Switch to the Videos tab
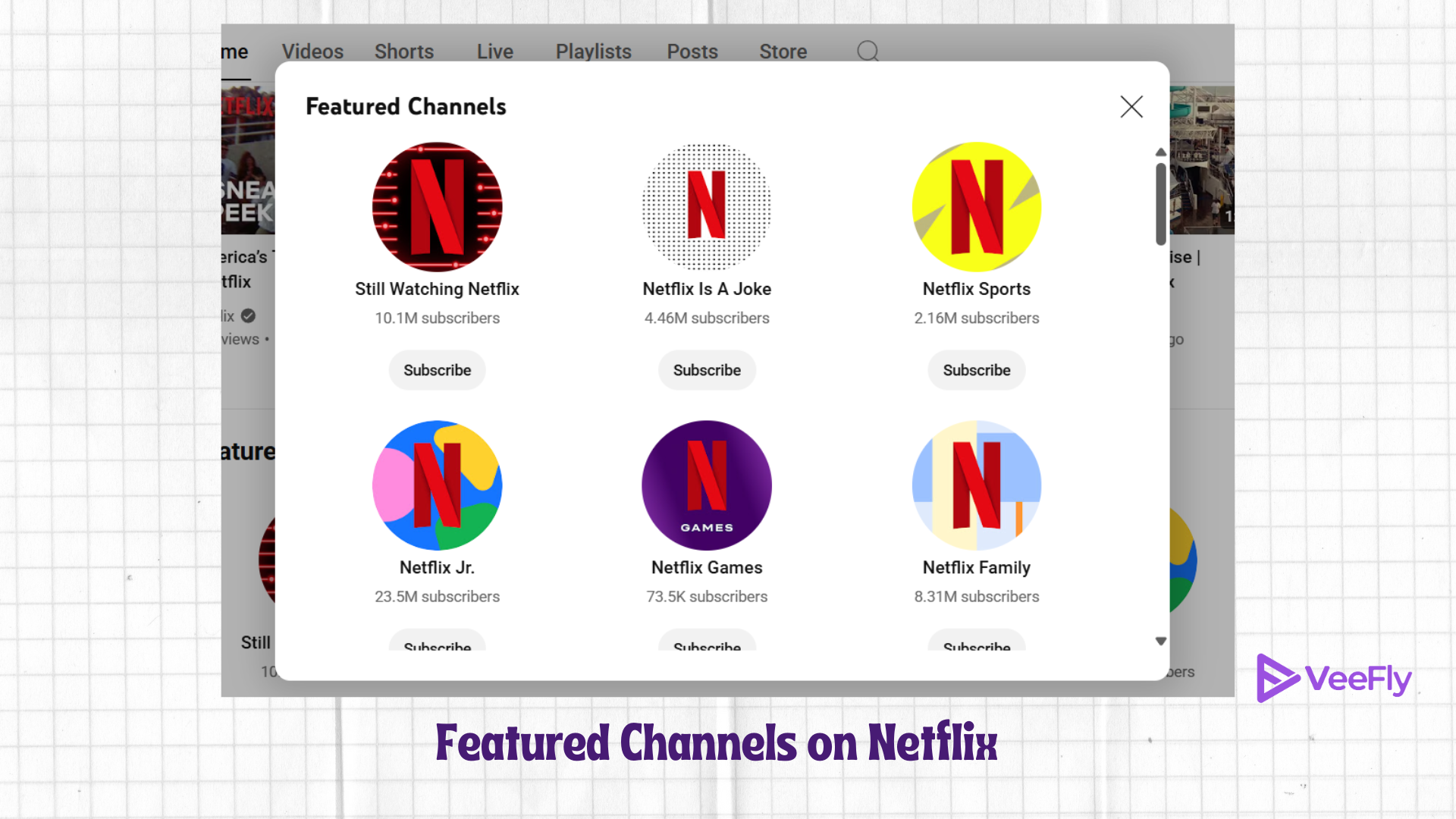 point(312,52)
